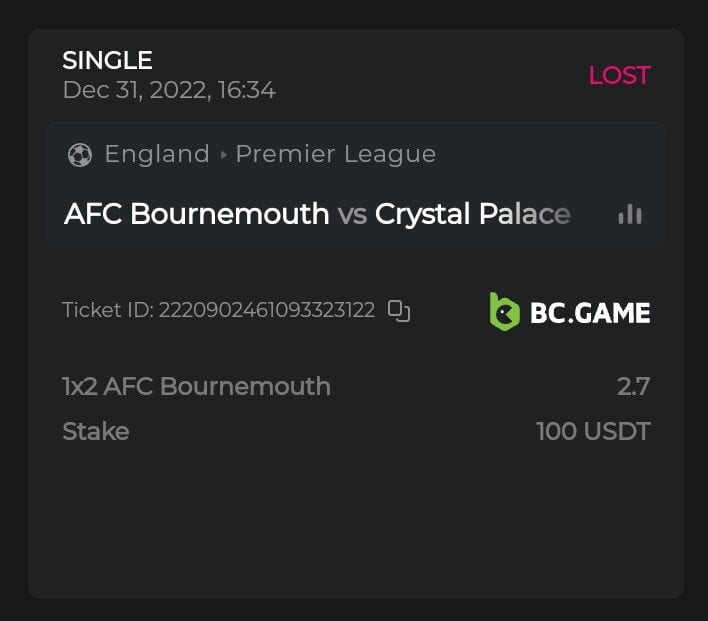708x621 pixels.
Task: Open match statistics bar chart icon
Action: tap(630, 214)
